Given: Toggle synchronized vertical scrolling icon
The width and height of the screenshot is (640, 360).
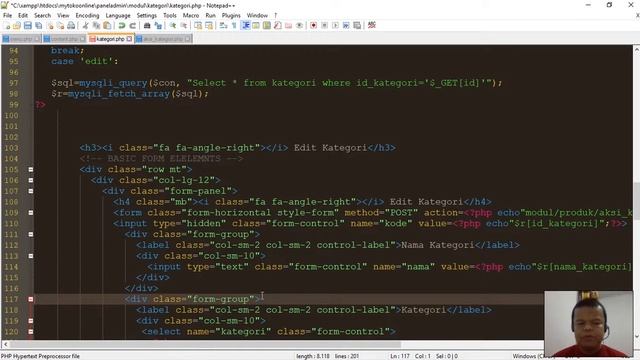Looking at the screenshot, I should (198, 25).
